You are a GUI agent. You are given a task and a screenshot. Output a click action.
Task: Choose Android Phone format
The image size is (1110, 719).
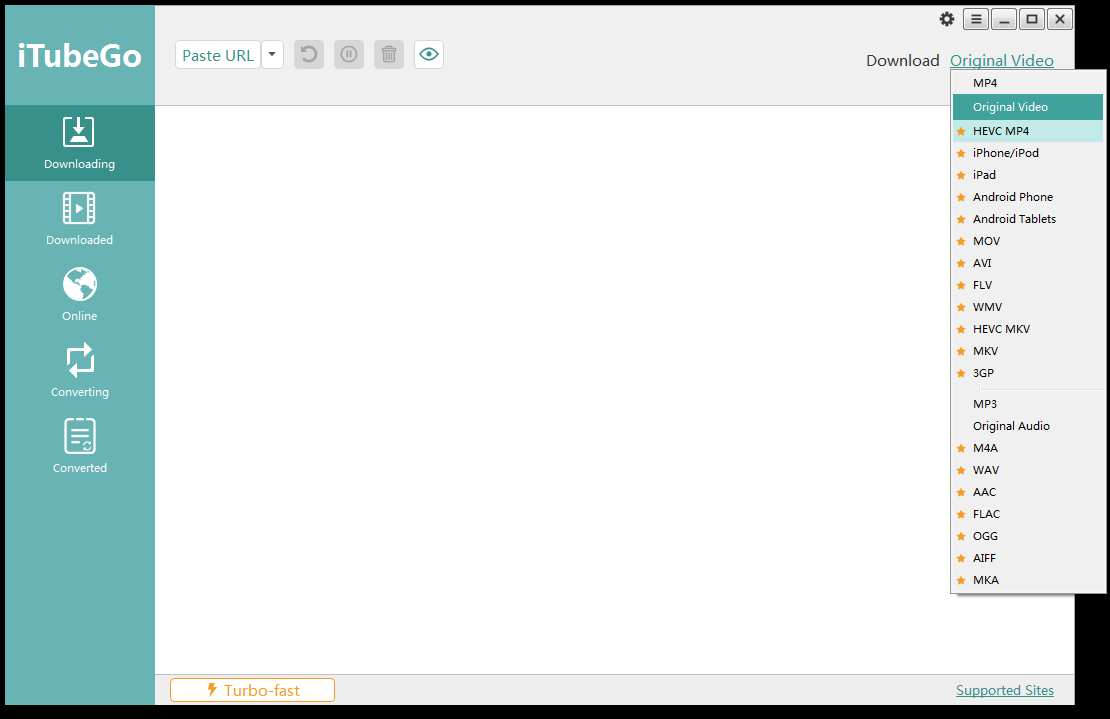point(1027,197)
